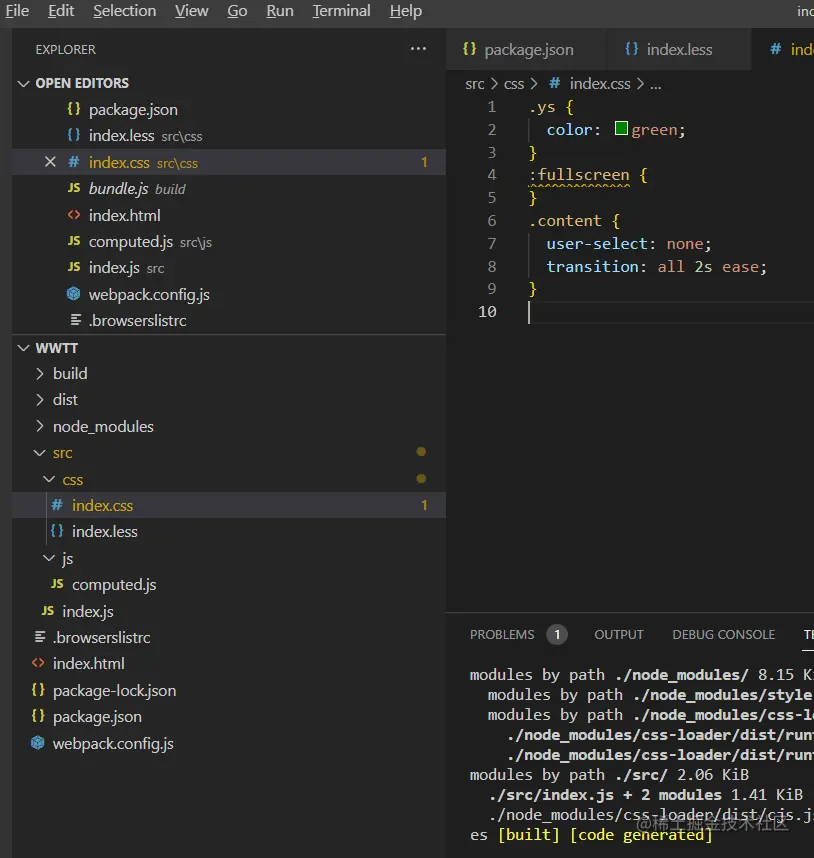The height and width of the screenshot is (858, 814).
Task: Click index.html icon in file tree
Action: coord(38,663)
